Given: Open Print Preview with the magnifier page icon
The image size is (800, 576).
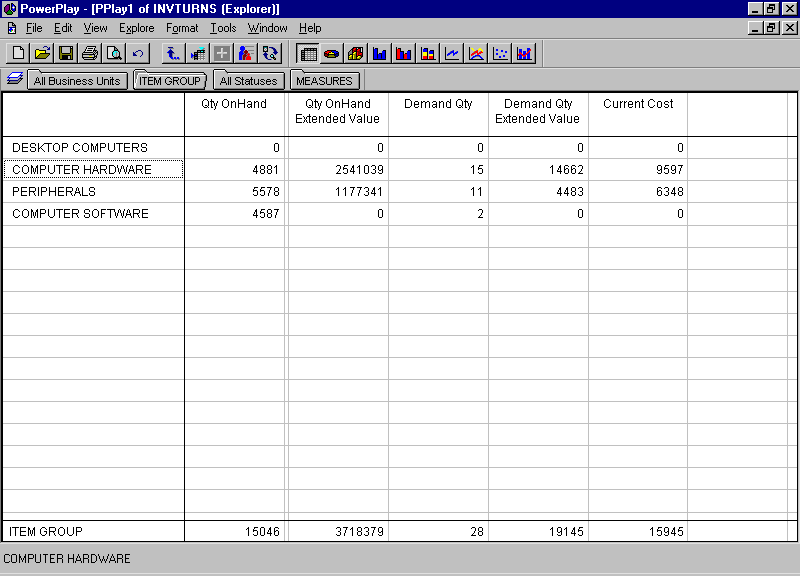Looking at the screenshot, I should tap(114, 53).
